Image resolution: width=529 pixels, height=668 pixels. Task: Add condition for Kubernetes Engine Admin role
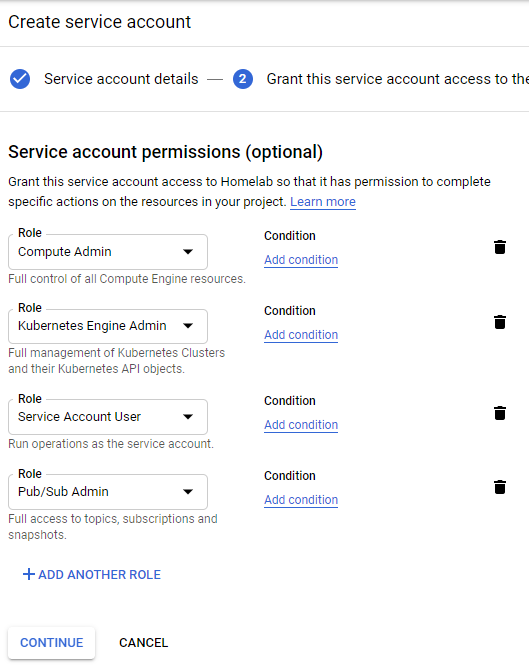point(301,334)
